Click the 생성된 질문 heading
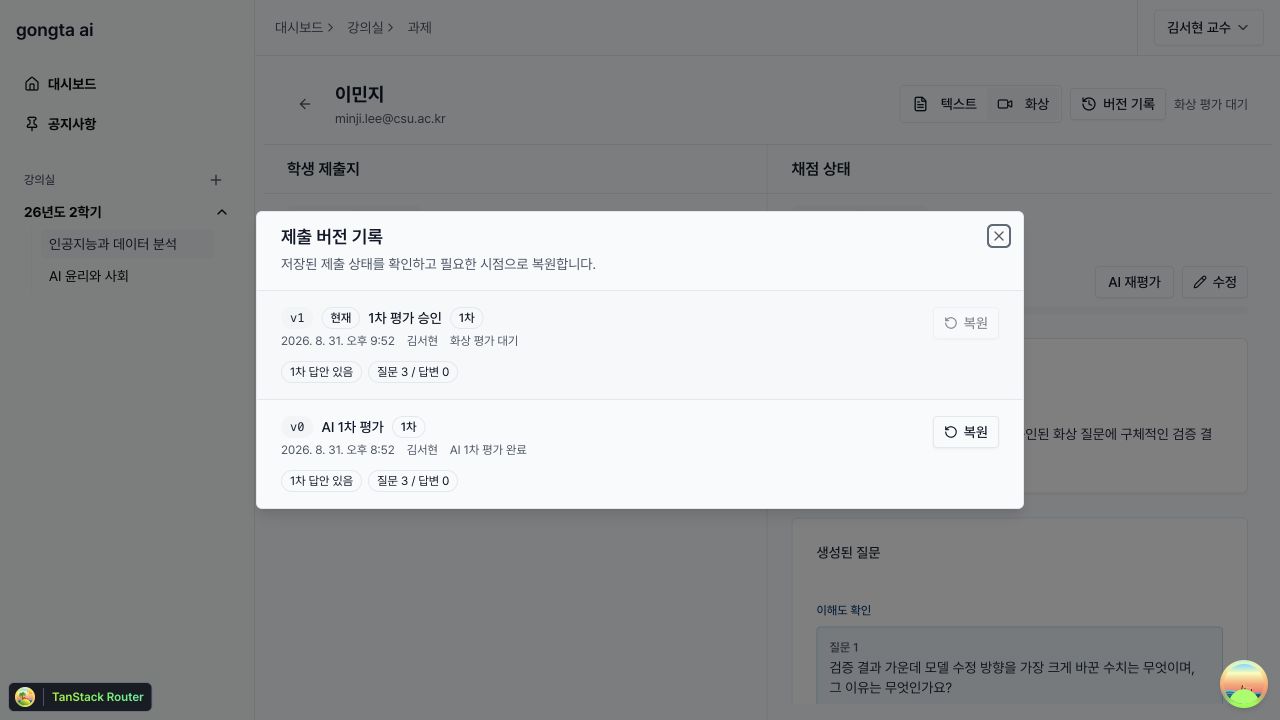This screenshot has height=720, width=1280. tap(848, 552)
